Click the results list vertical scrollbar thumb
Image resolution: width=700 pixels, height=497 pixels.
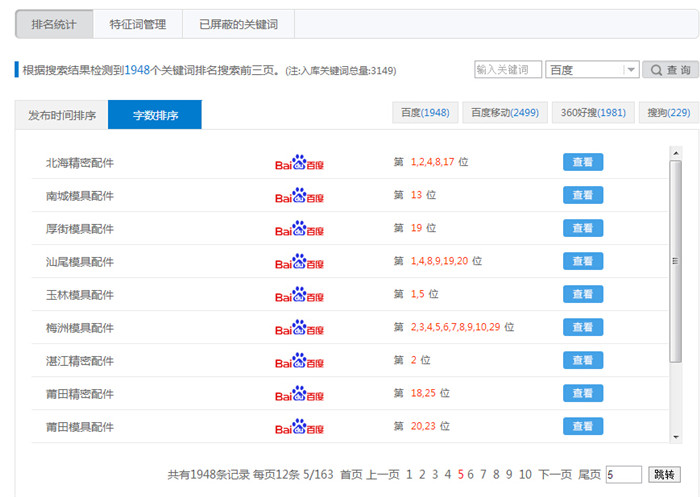tap(675, 260)
